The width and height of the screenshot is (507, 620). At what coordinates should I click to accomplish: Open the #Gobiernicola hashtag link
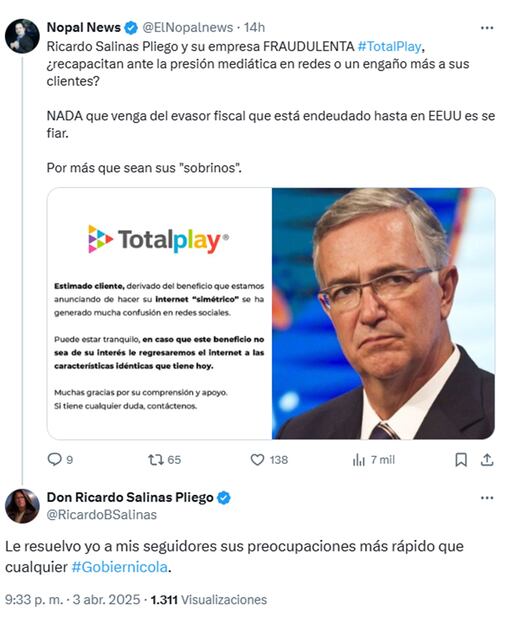tap(119, 567)
